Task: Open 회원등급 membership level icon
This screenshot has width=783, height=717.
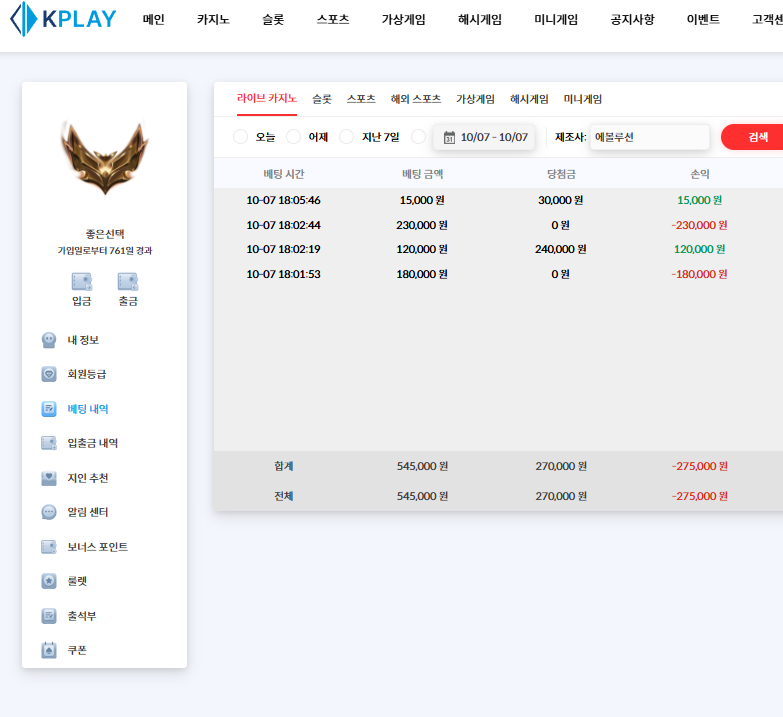Action: (x=49, y=374)
